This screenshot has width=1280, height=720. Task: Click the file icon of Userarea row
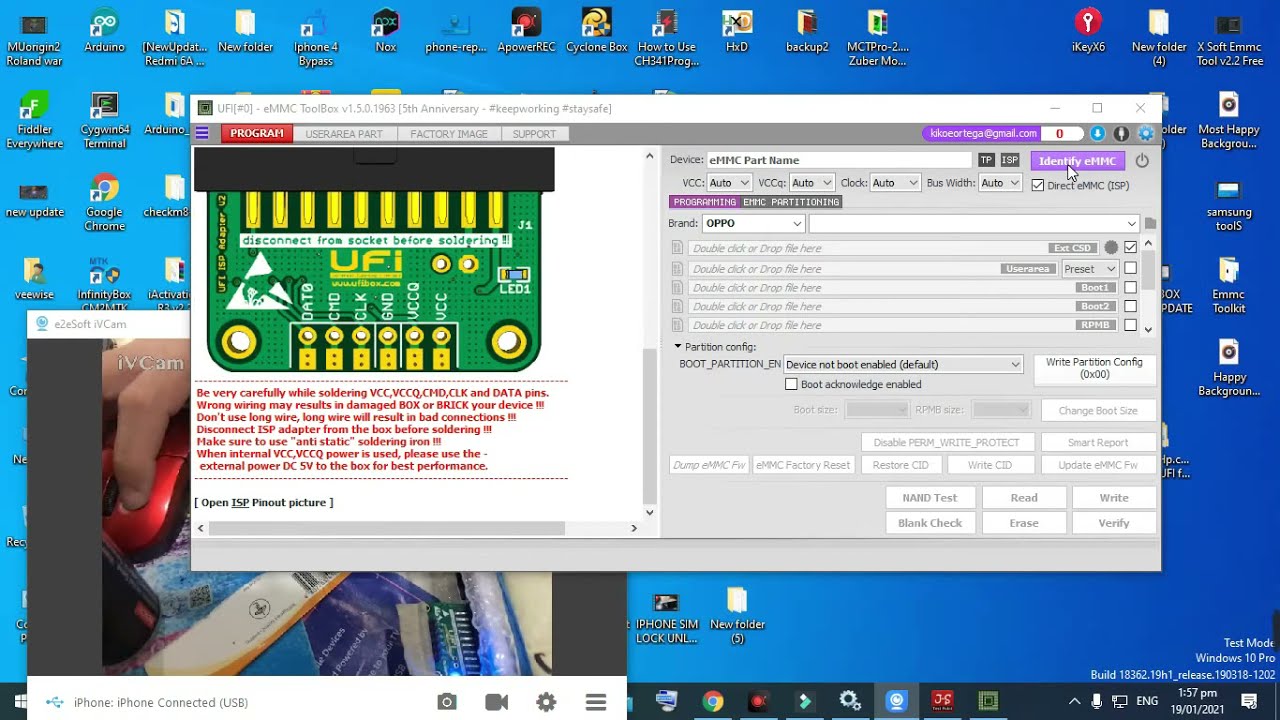click(x=677, y=269)
